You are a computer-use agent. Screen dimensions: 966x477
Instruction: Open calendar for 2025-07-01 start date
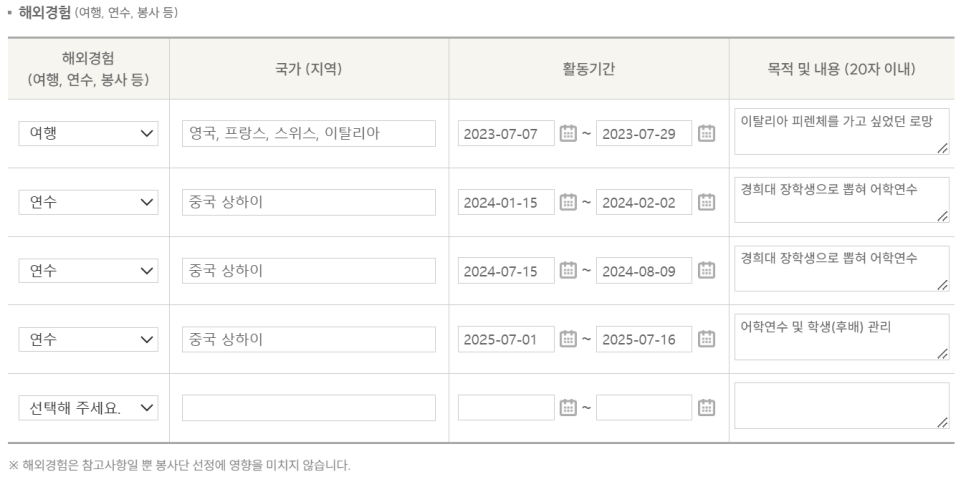[568, 339]
